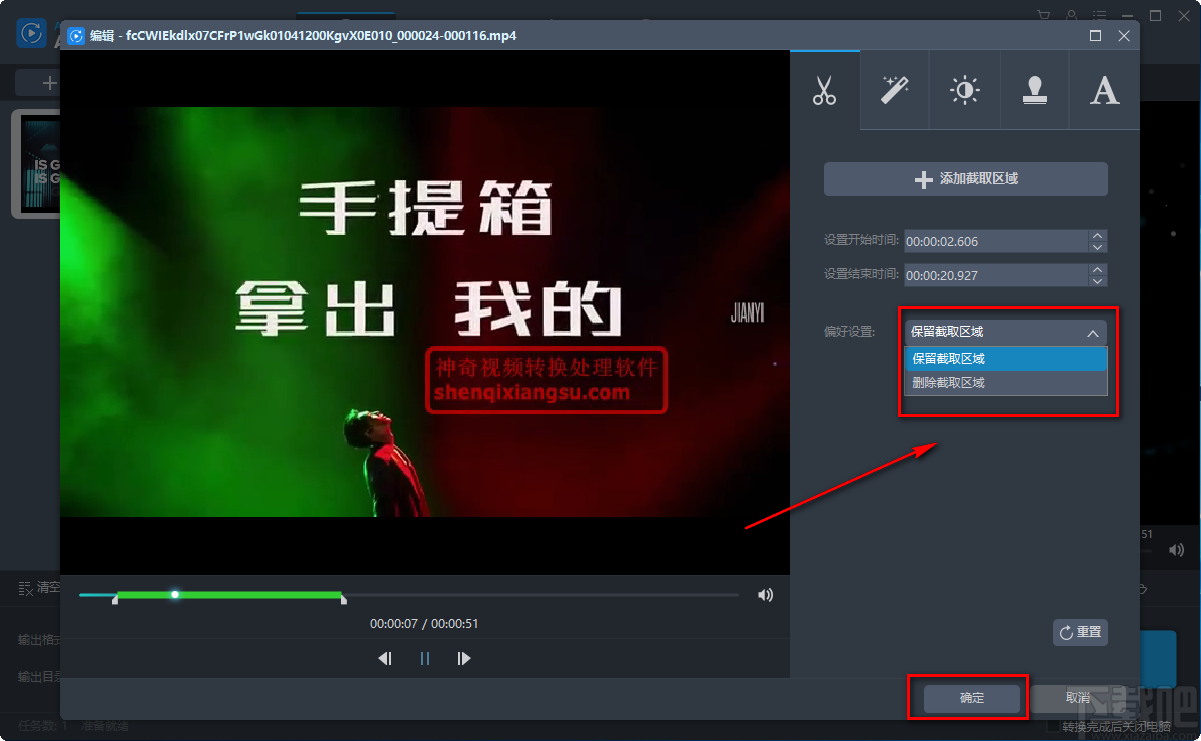1201x741 pixels.
Task: Click 取消 to cancel editing
Action: pyautogui.click(x=1078, y=698)
